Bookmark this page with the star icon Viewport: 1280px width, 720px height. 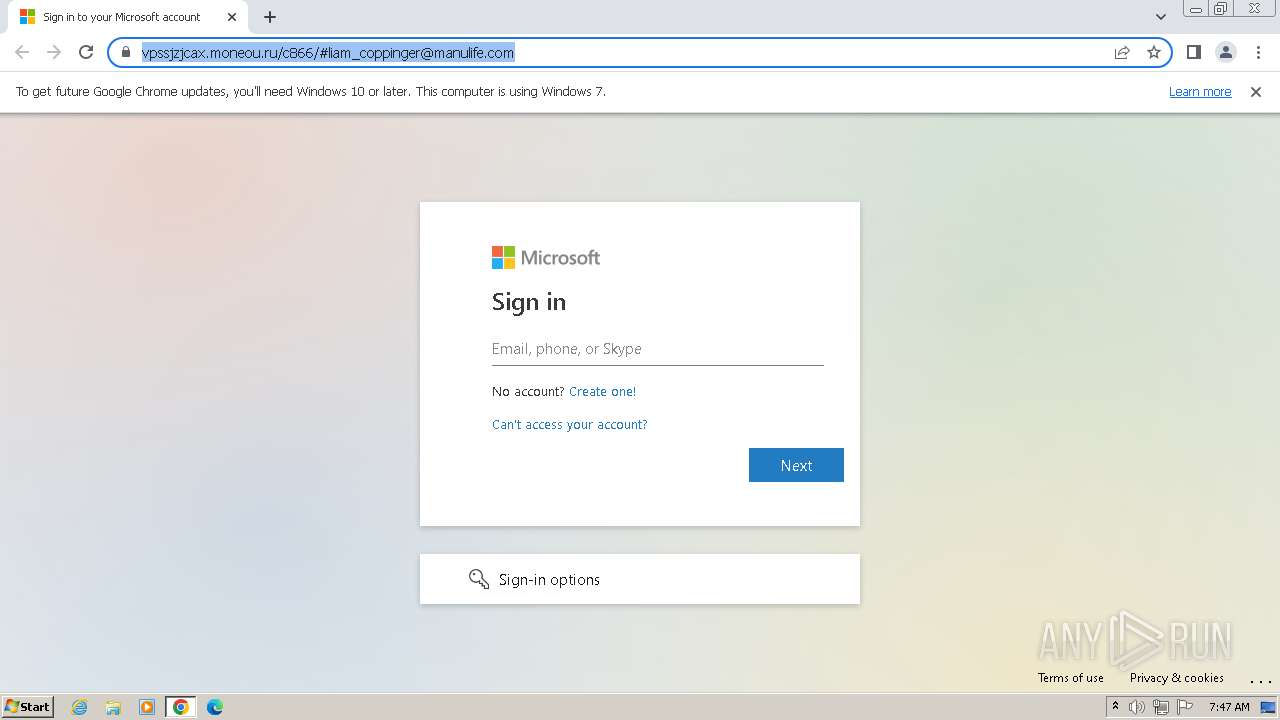pos(1154,52)
